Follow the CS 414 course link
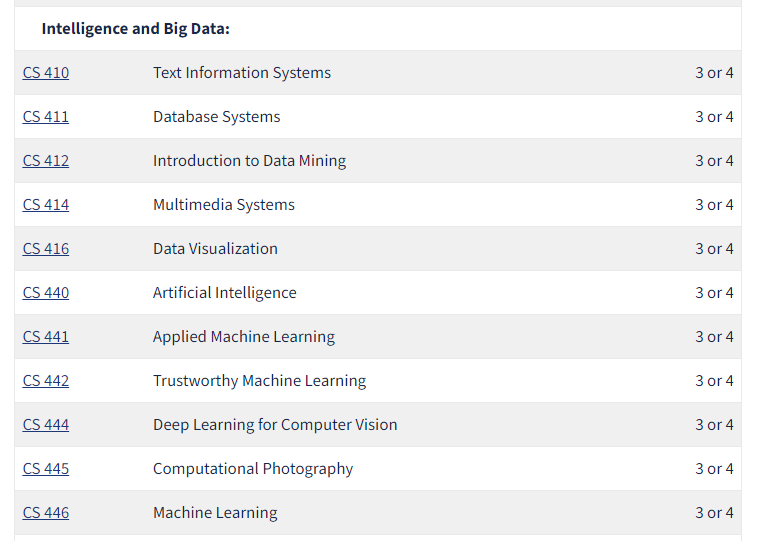Image resolution: width=770 pixels, height=541 pixels. tap(46, 205)
